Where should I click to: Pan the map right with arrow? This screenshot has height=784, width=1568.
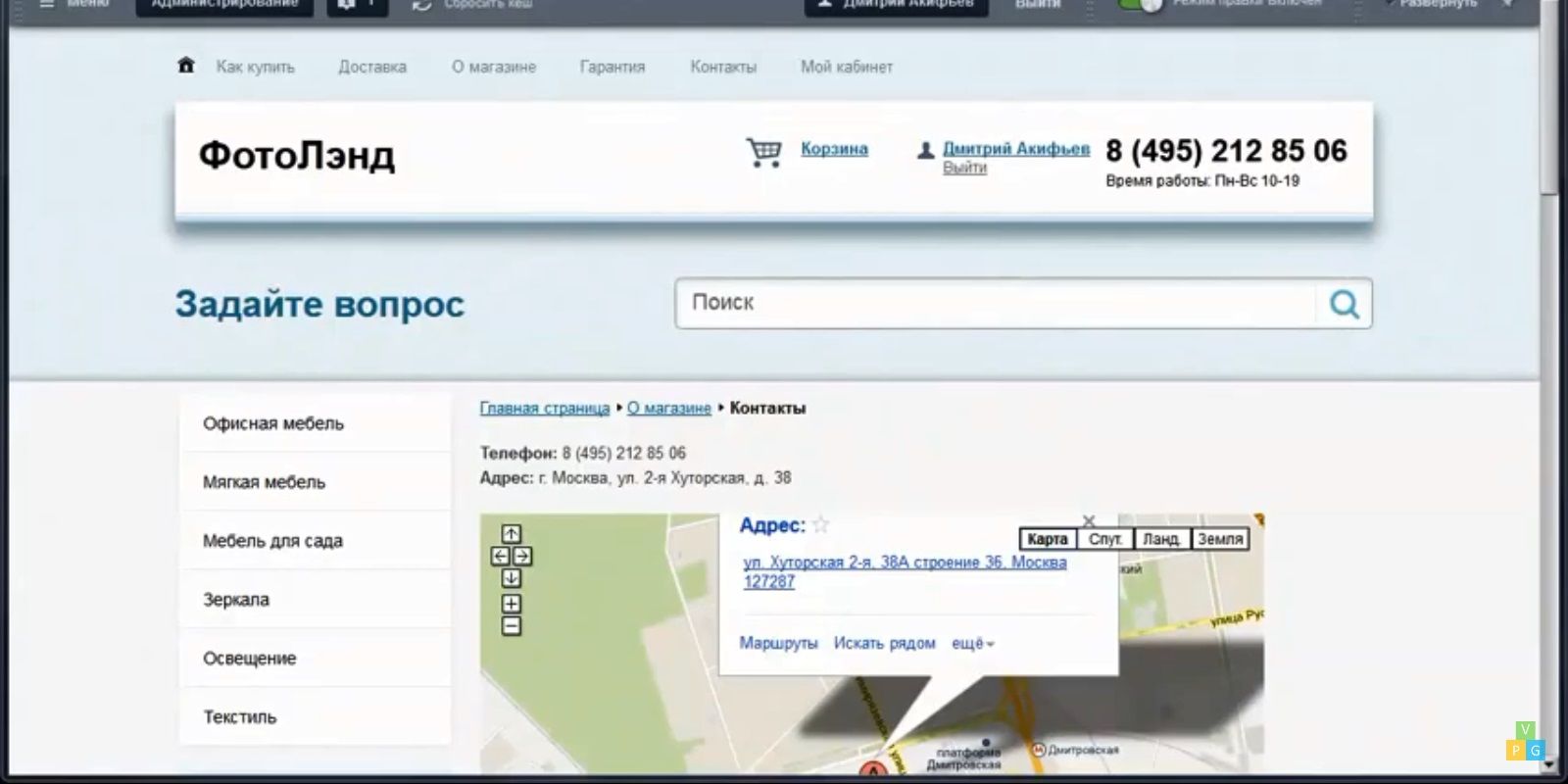[x=522, y=557]
